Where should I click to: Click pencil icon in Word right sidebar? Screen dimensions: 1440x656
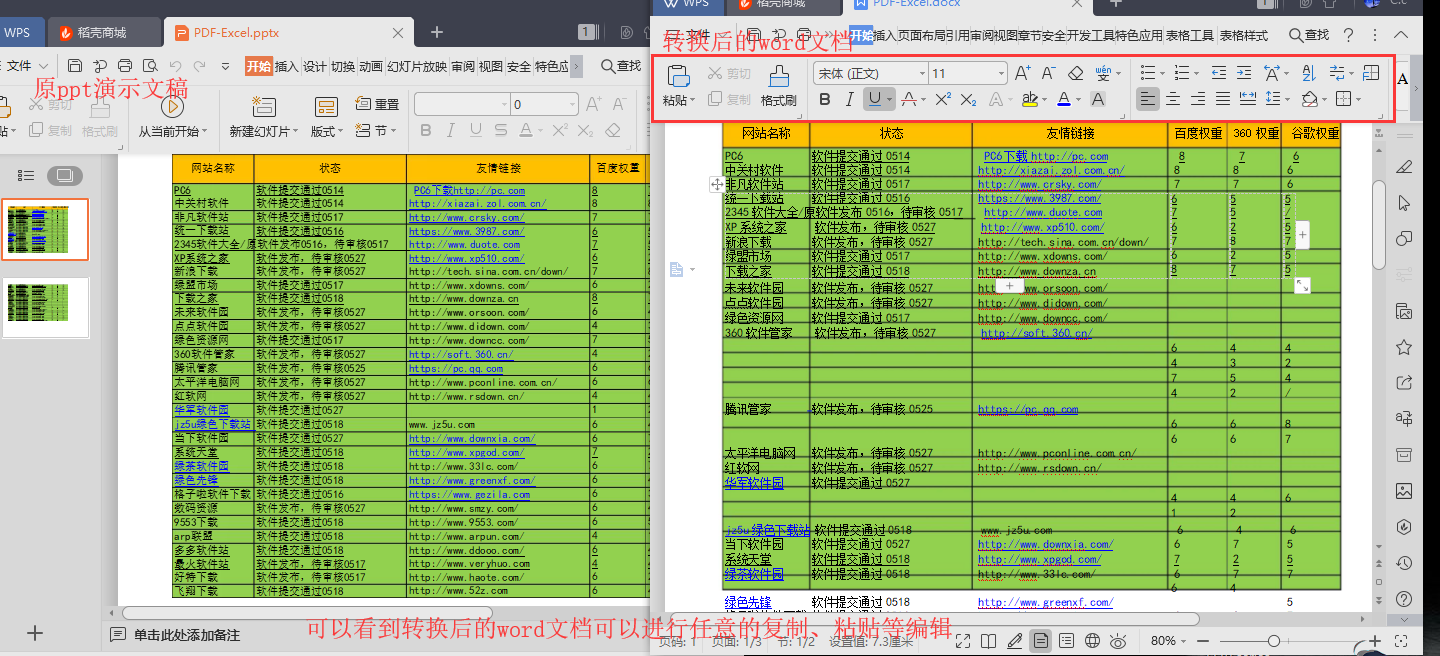(1404, 166)
